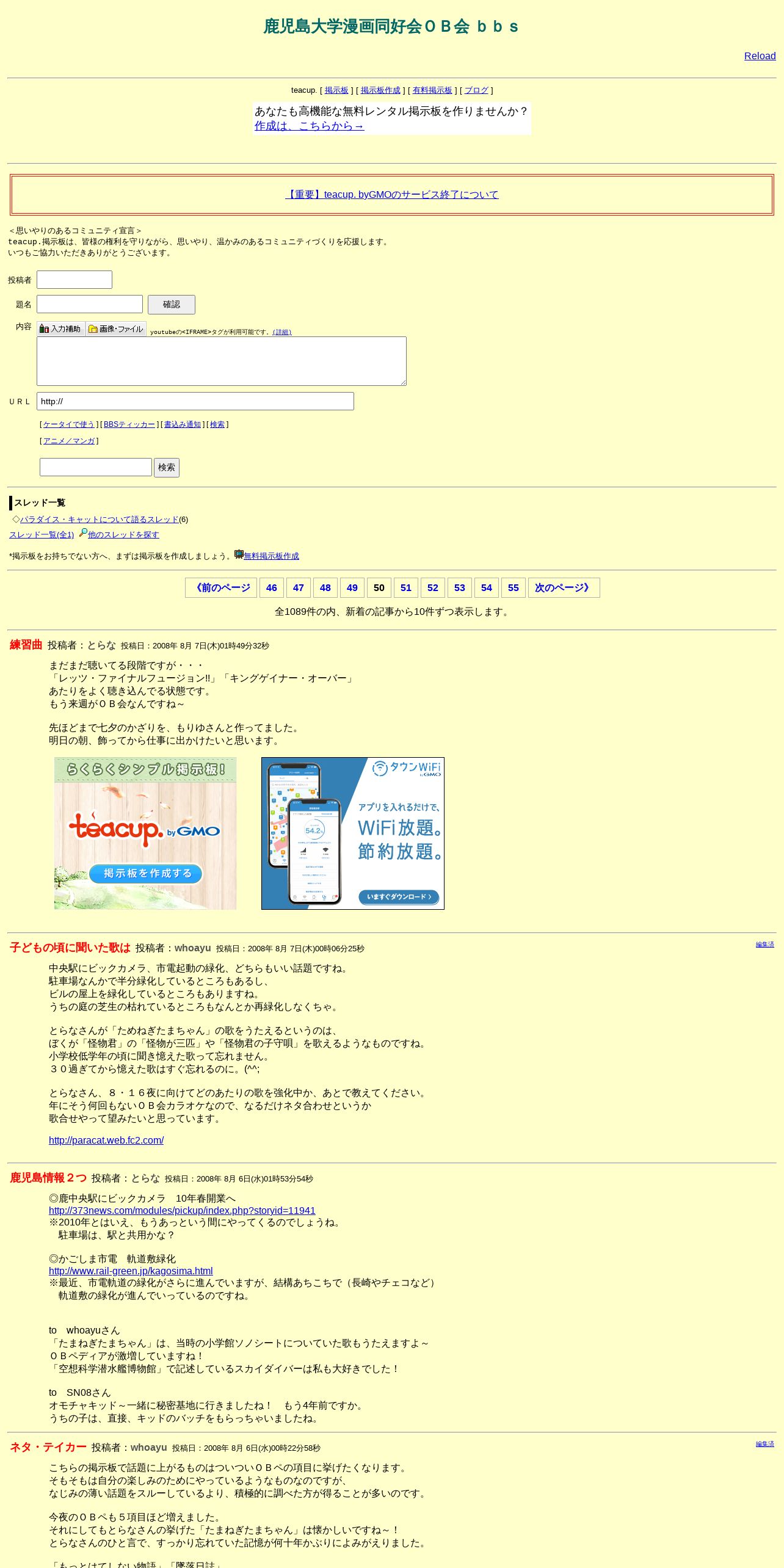Open the アニメ/マンガ category link

(69, 441)
